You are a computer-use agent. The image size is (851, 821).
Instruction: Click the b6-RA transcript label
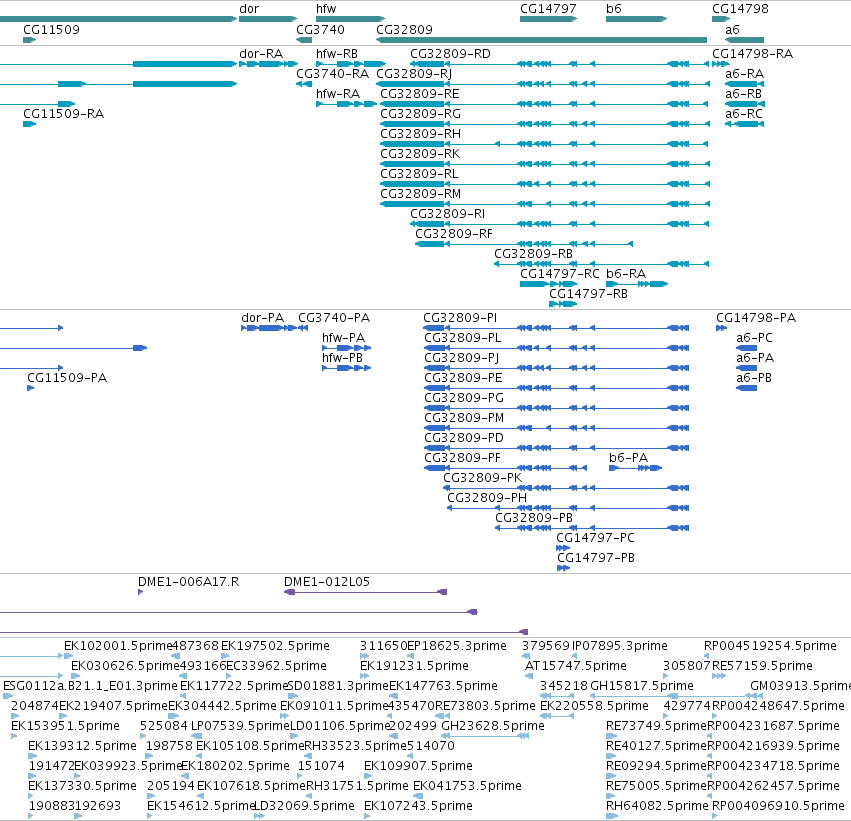click(626, 273)
